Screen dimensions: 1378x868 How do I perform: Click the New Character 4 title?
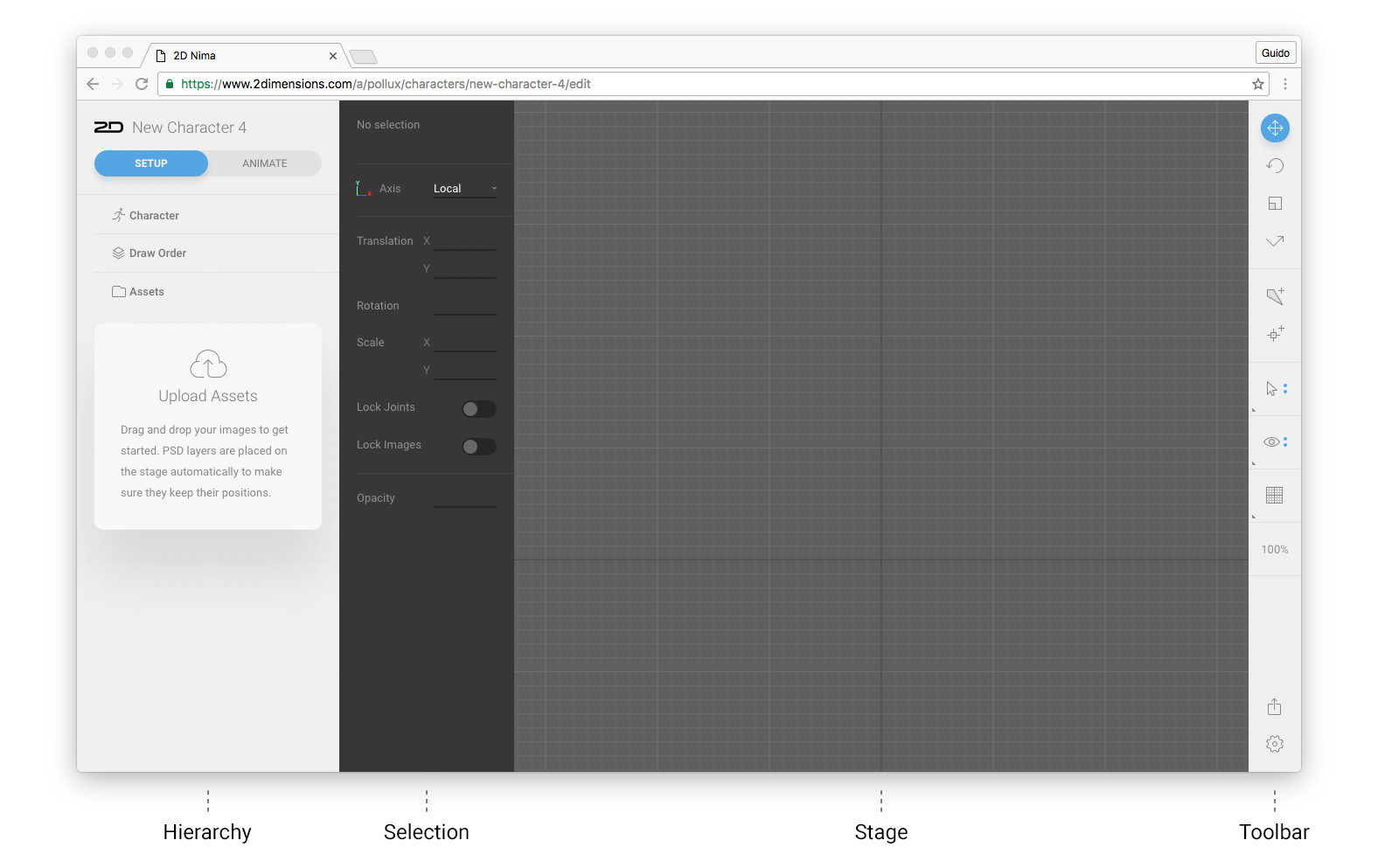[190, 128]
